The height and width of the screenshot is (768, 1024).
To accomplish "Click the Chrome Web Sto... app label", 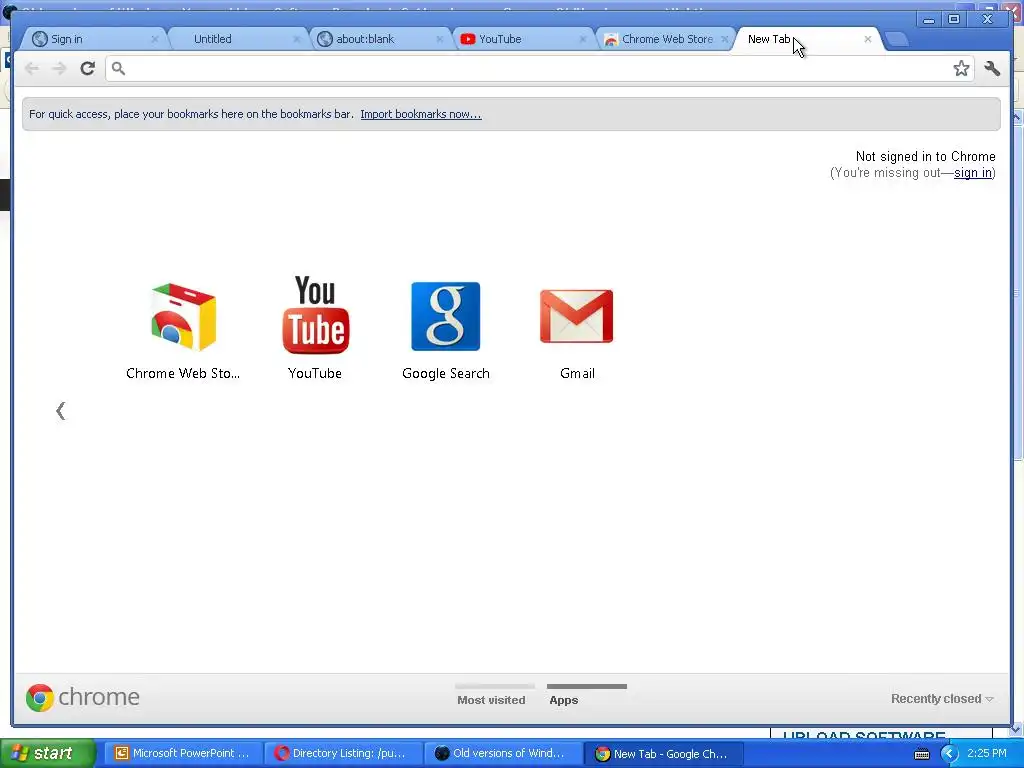I will (x=183, y=374).
